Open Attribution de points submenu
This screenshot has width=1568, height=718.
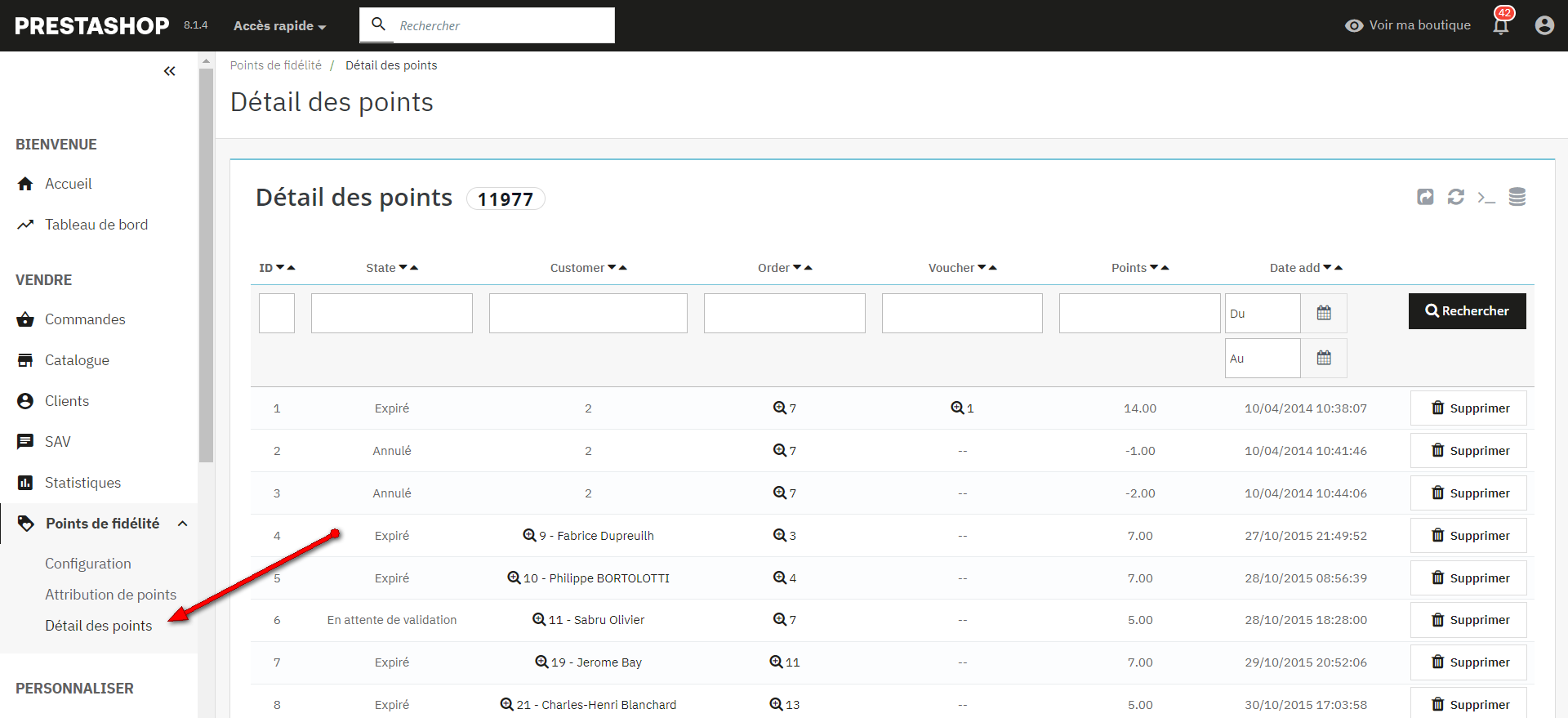pyautogui.click(x=111, y=595)
